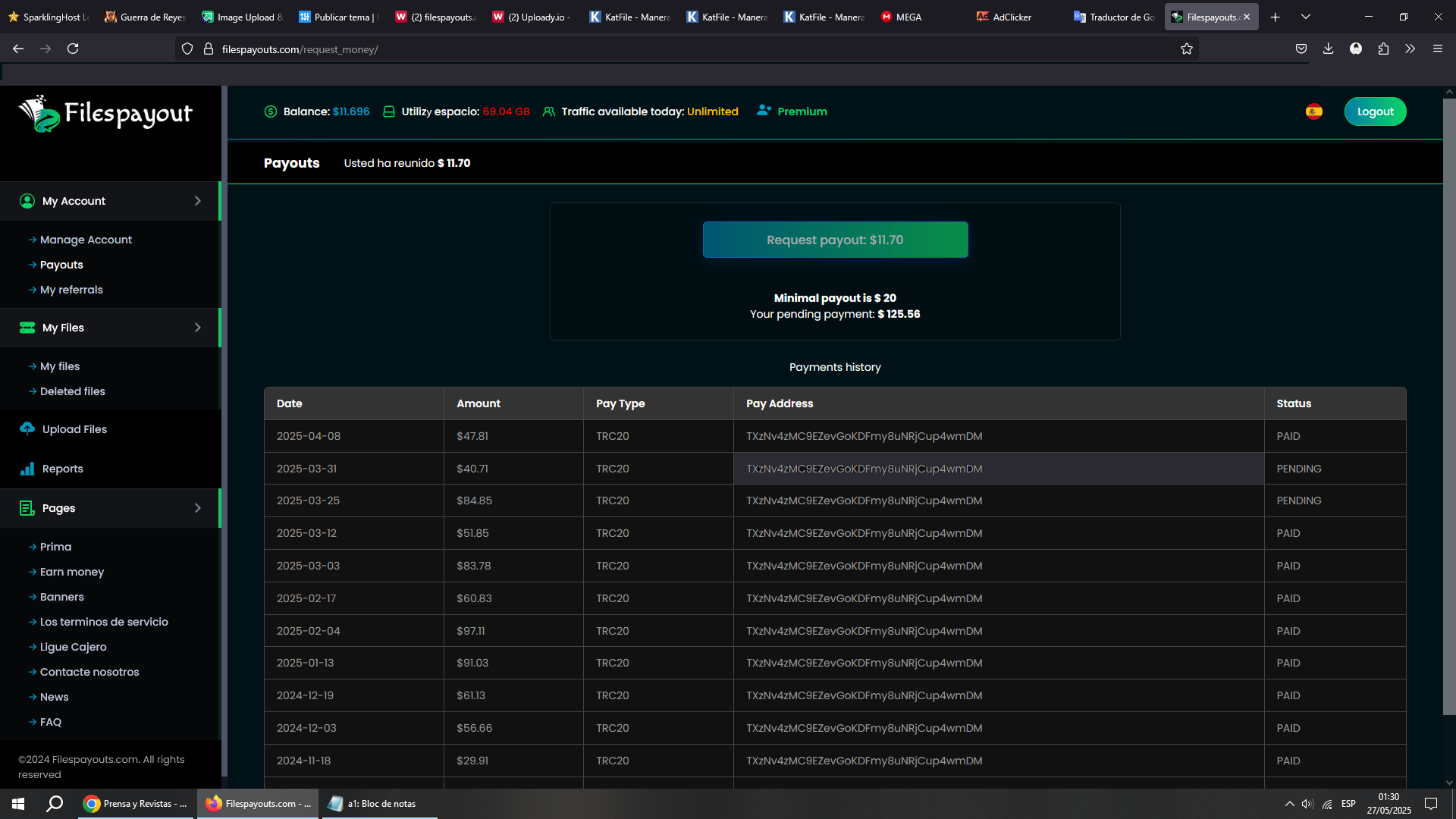Viewport: 1456px width, 819px height.
Task: Collapse the Pages sidebar section
Action: [198, 508]
